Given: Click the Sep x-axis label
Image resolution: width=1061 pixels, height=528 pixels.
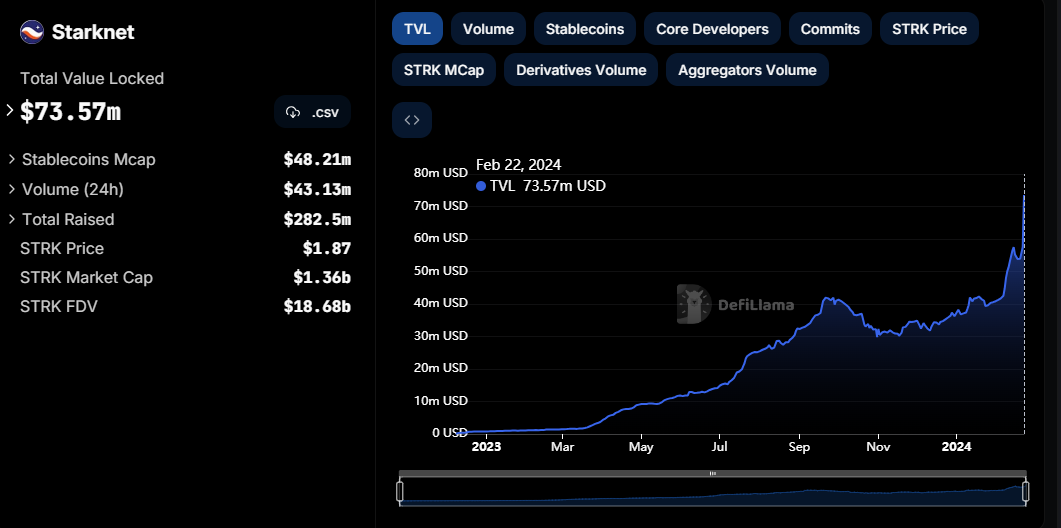Looking at the screenshot, I should pos(799,447).
